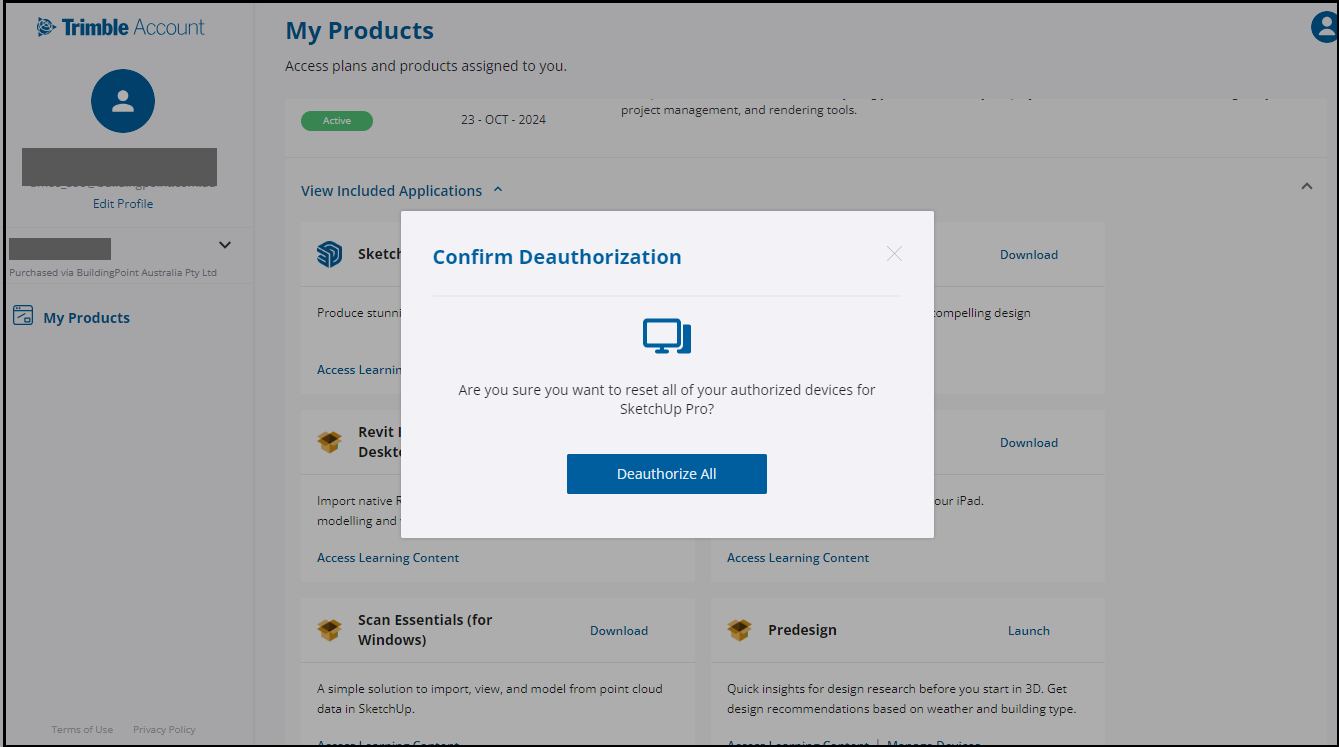
Task: Click the Scan Essentials box icon
Action: tap(329, 630)
